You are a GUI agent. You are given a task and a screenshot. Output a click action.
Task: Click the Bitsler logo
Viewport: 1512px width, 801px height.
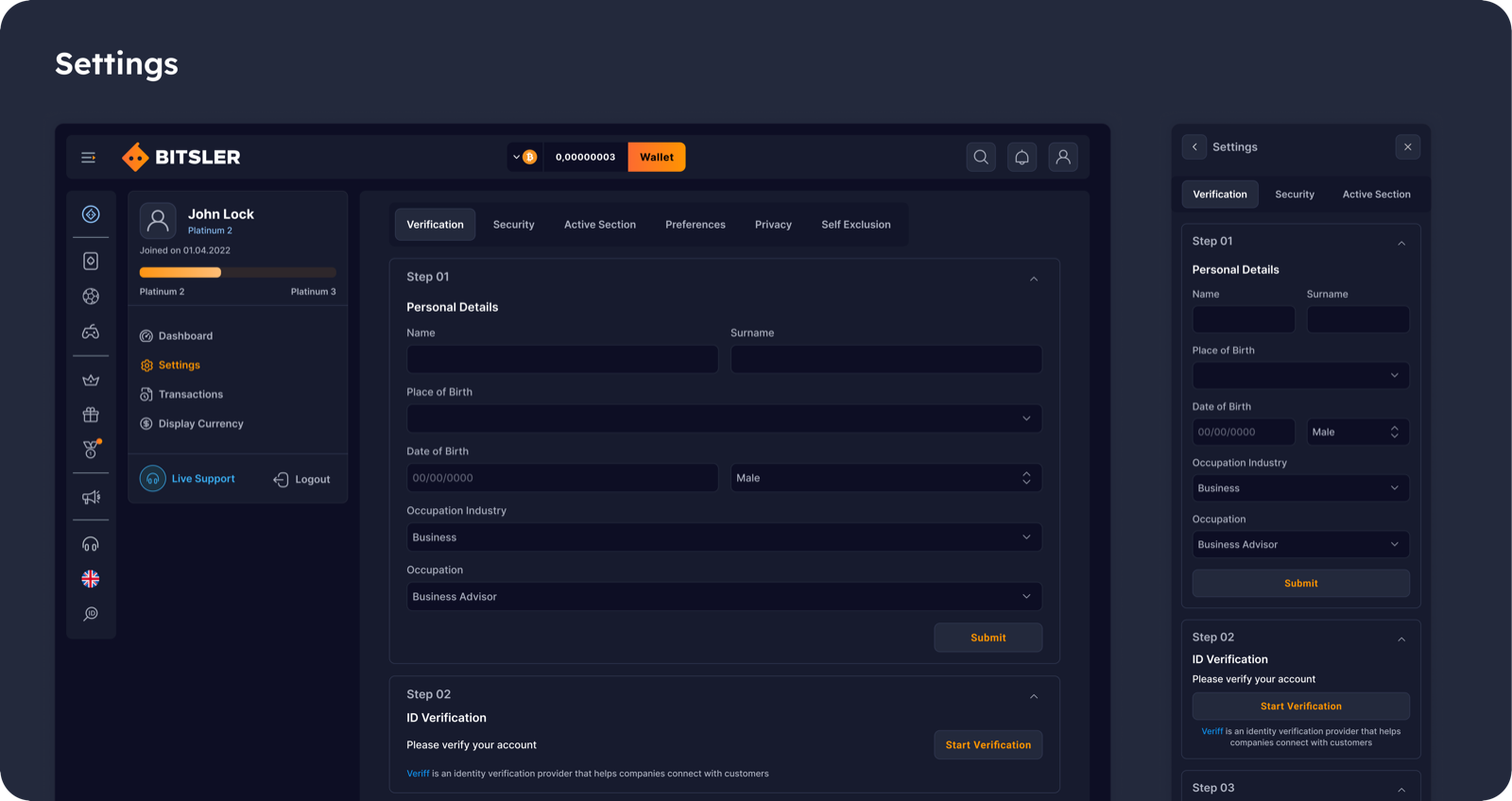pos(181,157)
